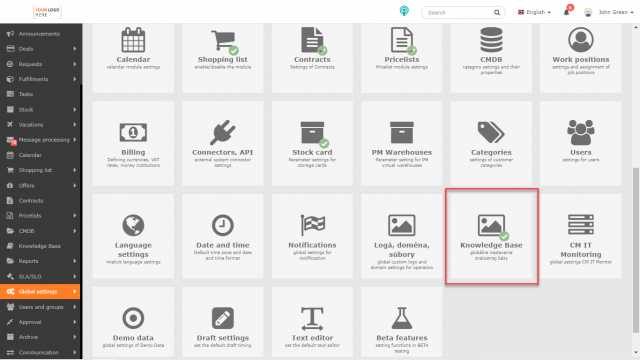Expand the Vacations sidebar arrow
Viewport: 640px width, 360px height.
75,124
